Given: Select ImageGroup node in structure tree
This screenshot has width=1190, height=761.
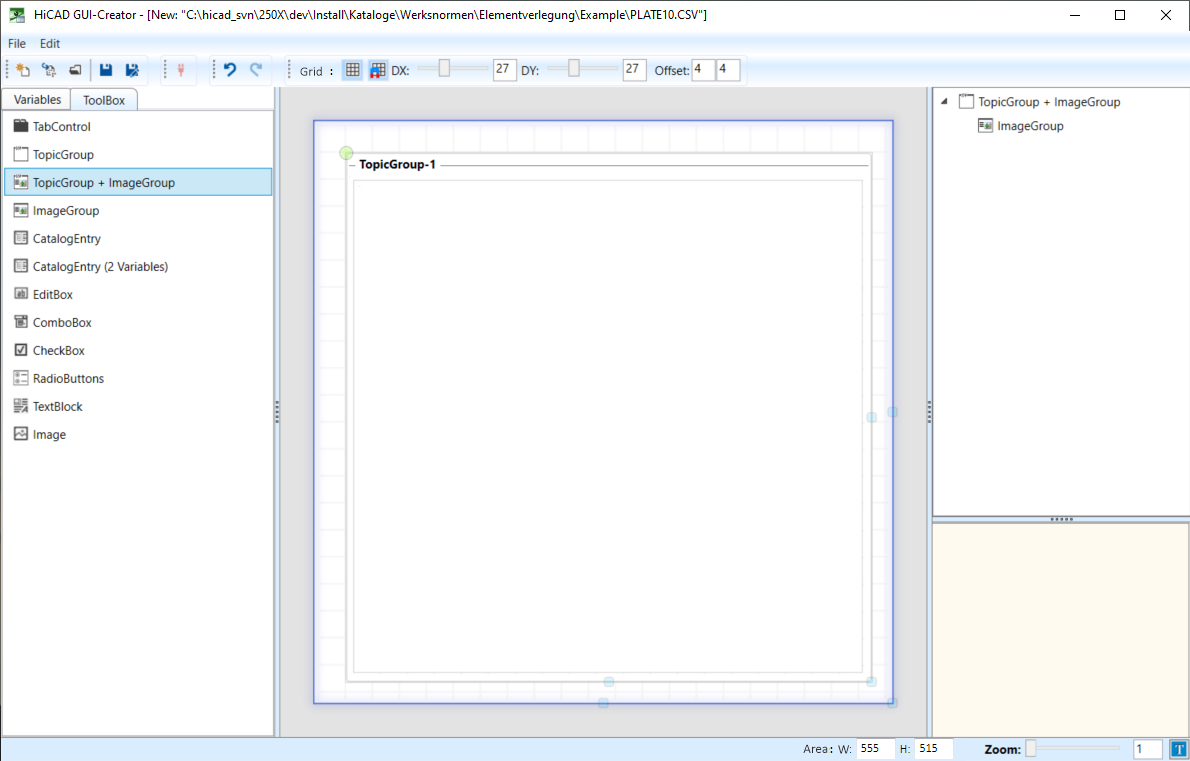Looking at the screenshot, I should 1030,126.
